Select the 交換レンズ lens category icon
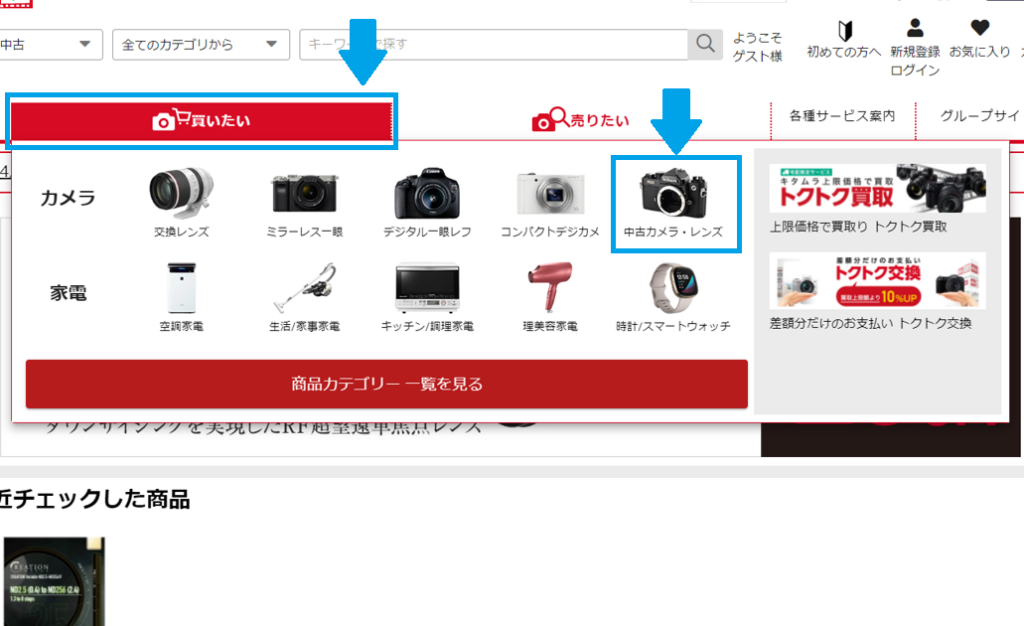1024x626 pixels. coord(181,193)
